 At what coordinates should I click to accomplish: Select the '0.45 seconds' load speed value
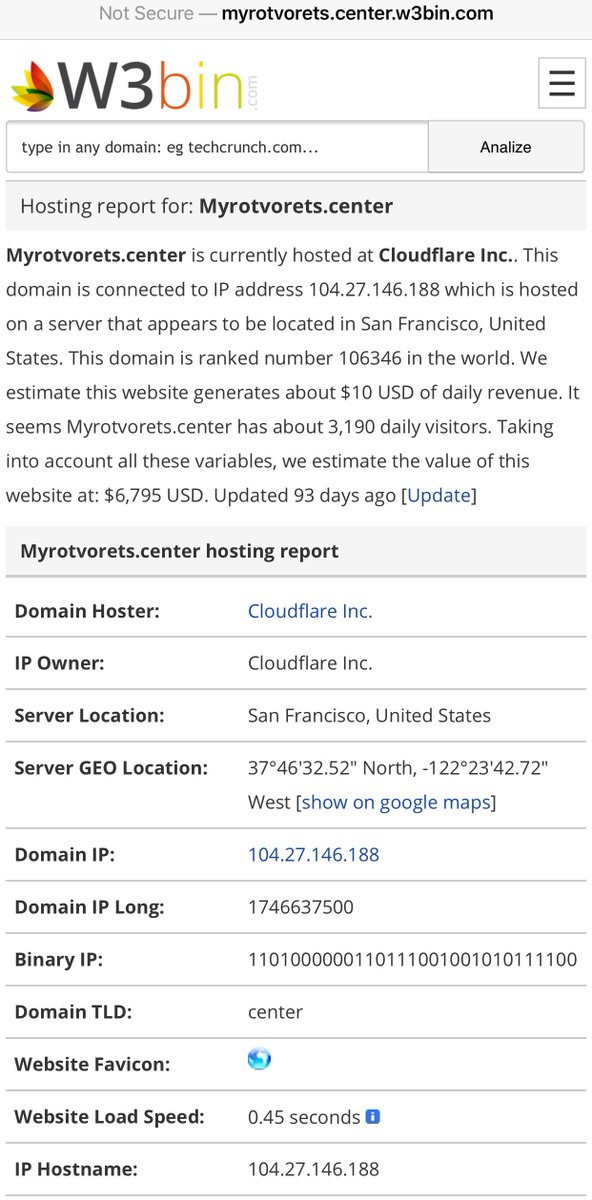point(304,1117)
